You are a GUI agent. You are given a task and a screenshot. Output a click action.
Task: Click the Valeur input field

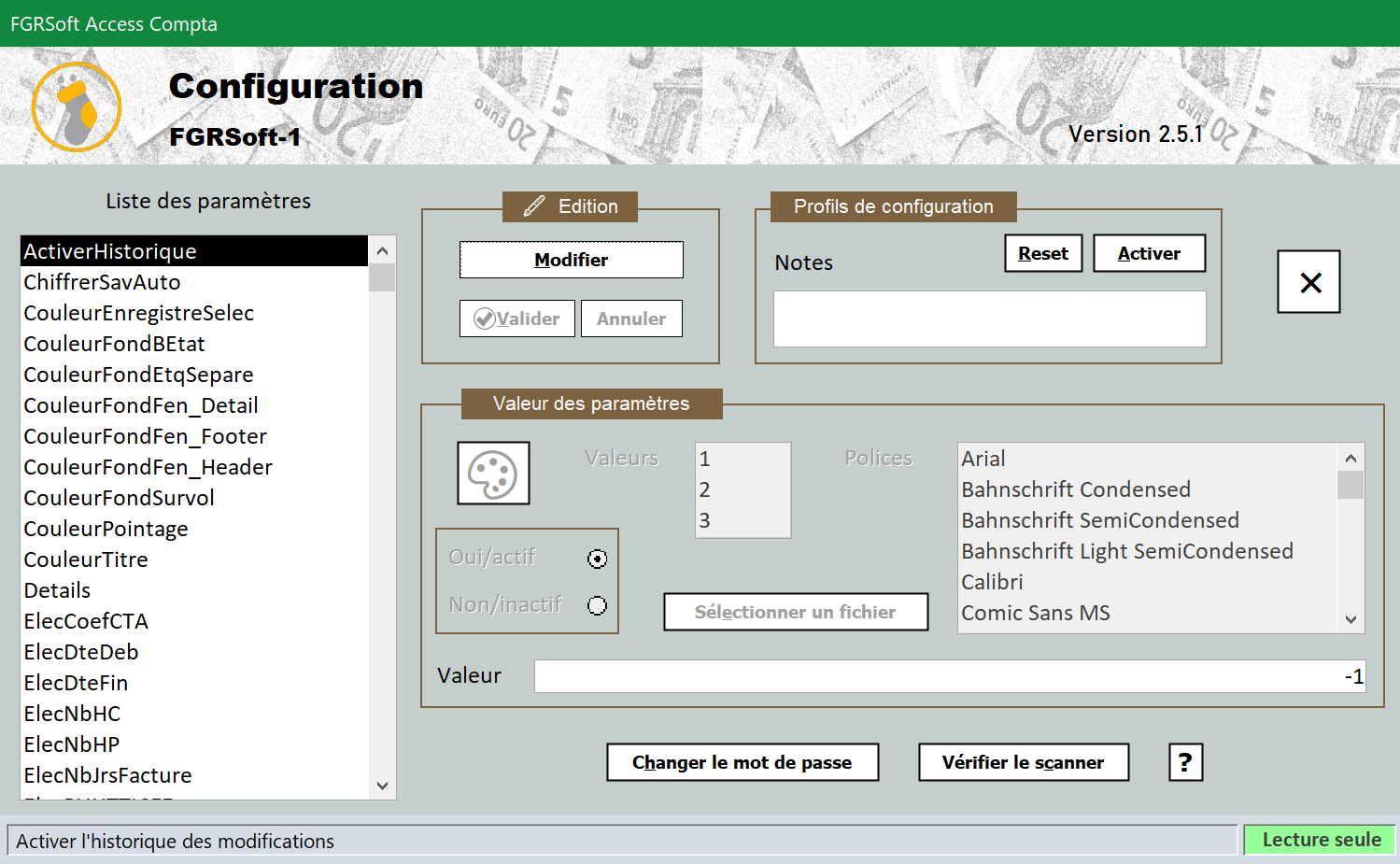tap(950, 676)
